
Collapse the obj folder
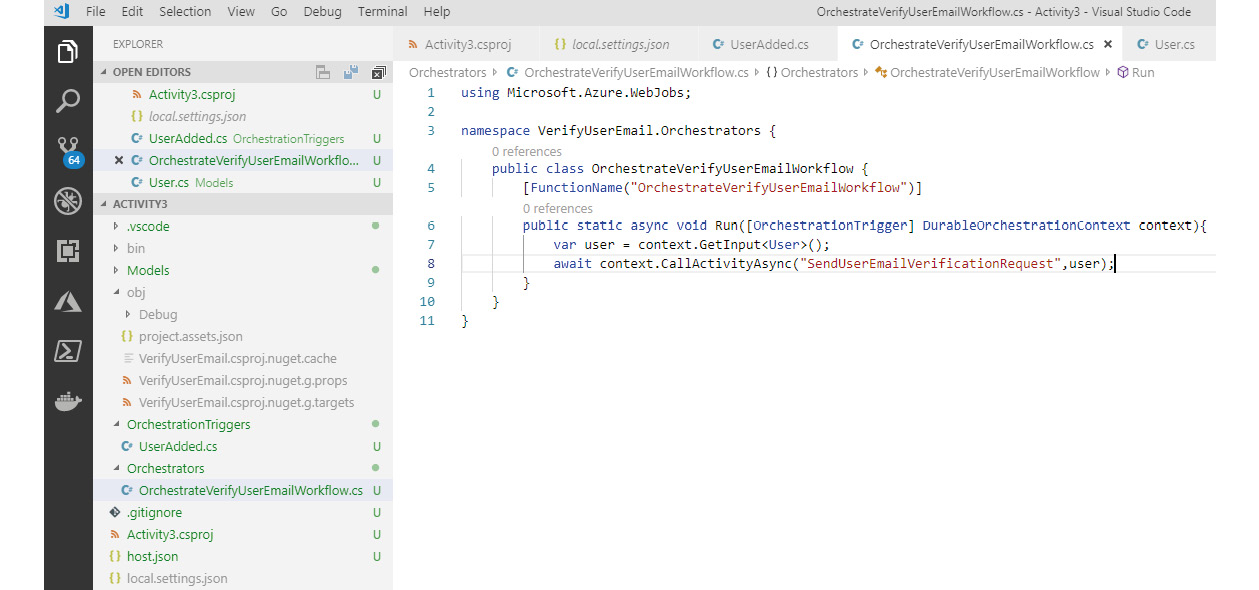point(135,292)
